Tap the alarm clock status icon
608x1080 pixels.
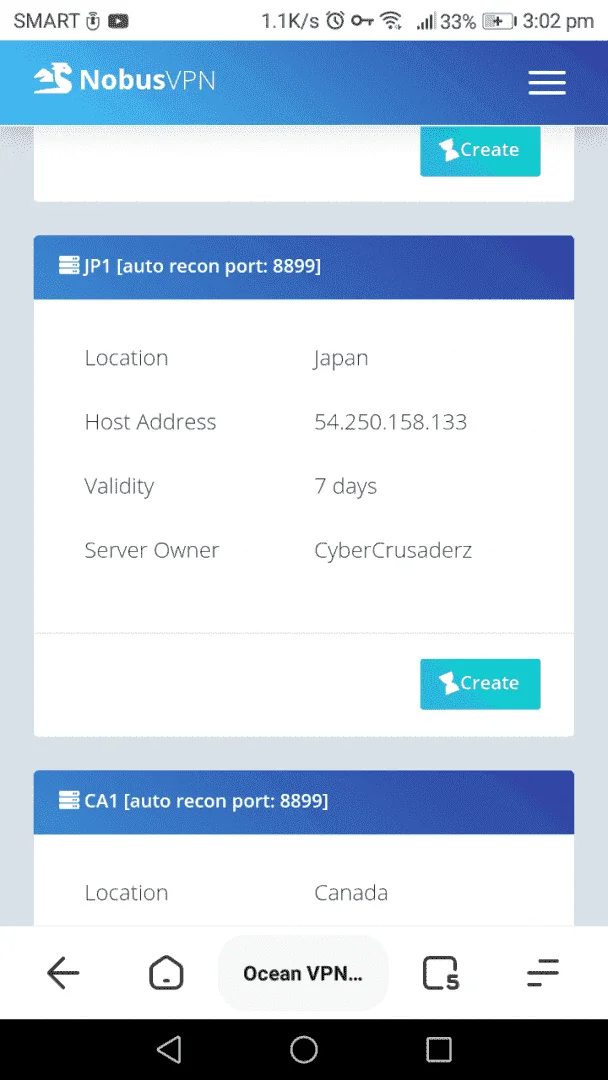coord(335,21)
